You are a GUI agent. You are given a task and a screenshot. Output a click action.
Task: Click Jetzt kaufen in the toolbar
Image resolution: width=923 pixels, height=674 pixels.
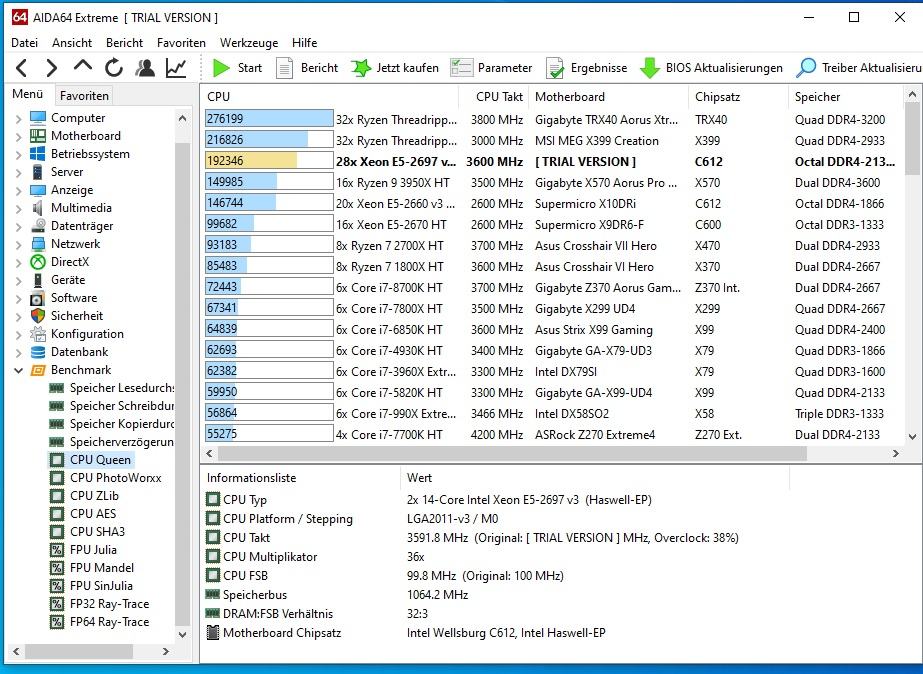[395, 68]
